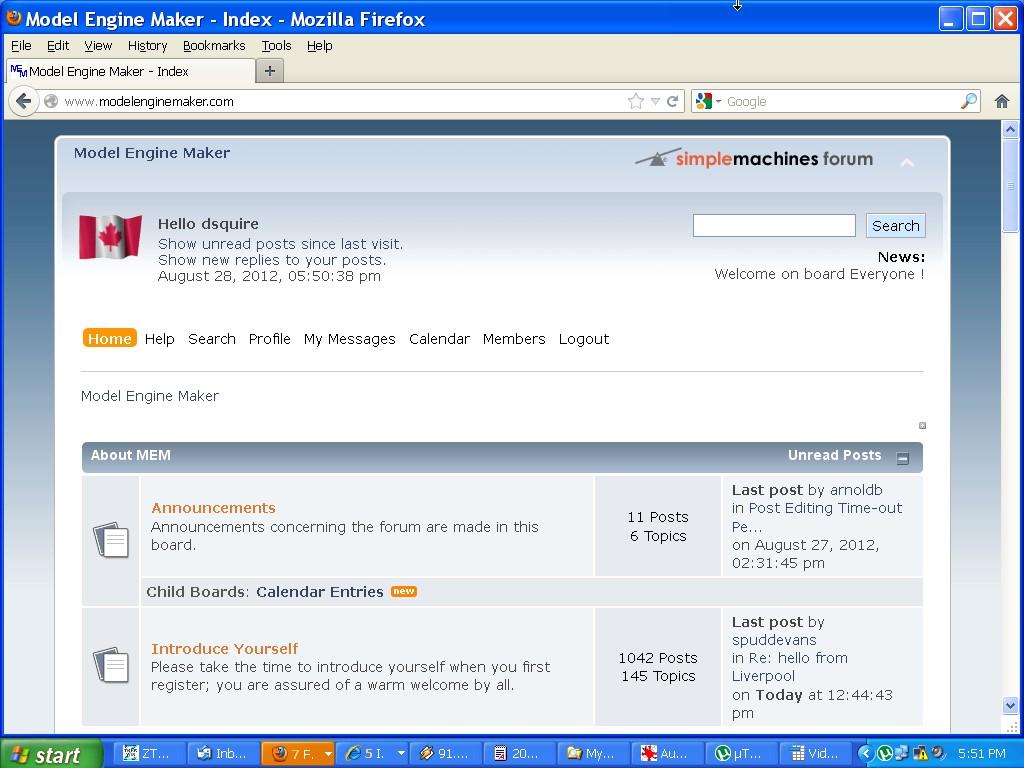Open My Messages
The width and height of the screenshot is (1024, 768).
[349, 339]
